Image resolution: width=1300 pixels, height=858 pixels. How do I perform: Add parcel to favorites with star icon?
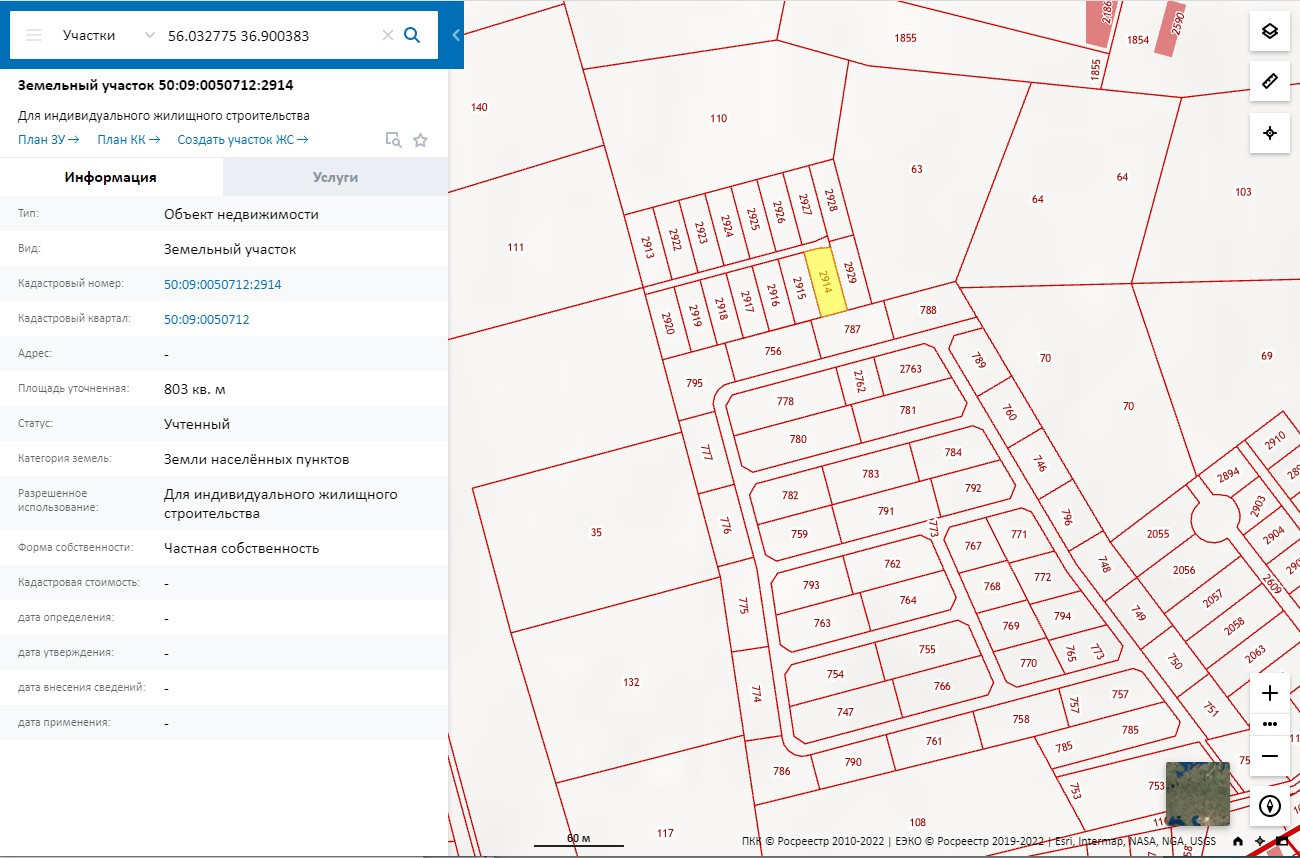420,140
